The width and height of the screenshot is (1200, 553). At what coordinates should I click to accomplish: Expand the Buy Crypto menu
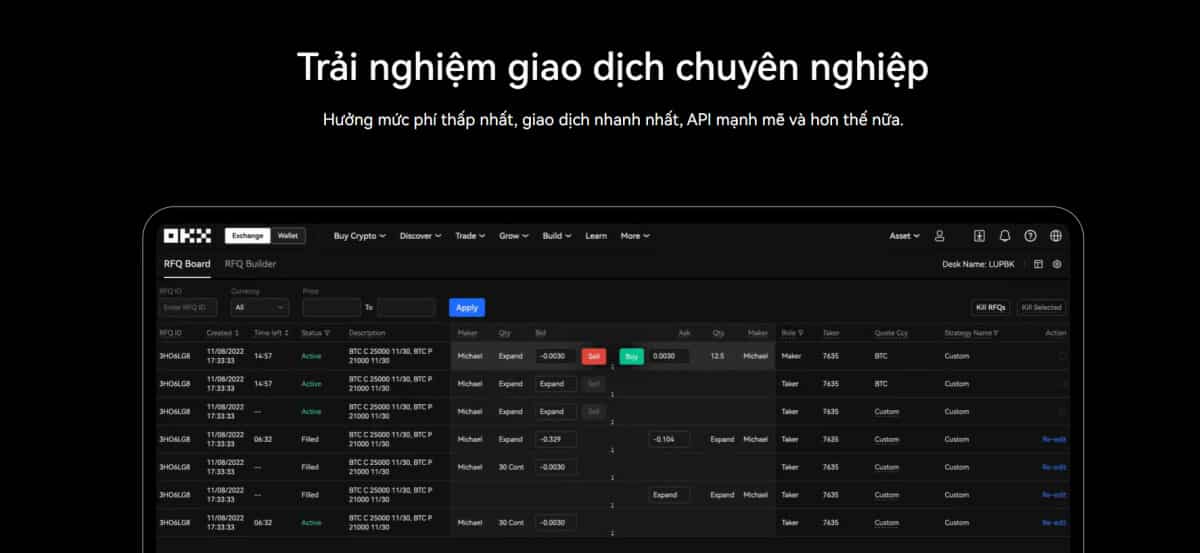click(359, 236)
